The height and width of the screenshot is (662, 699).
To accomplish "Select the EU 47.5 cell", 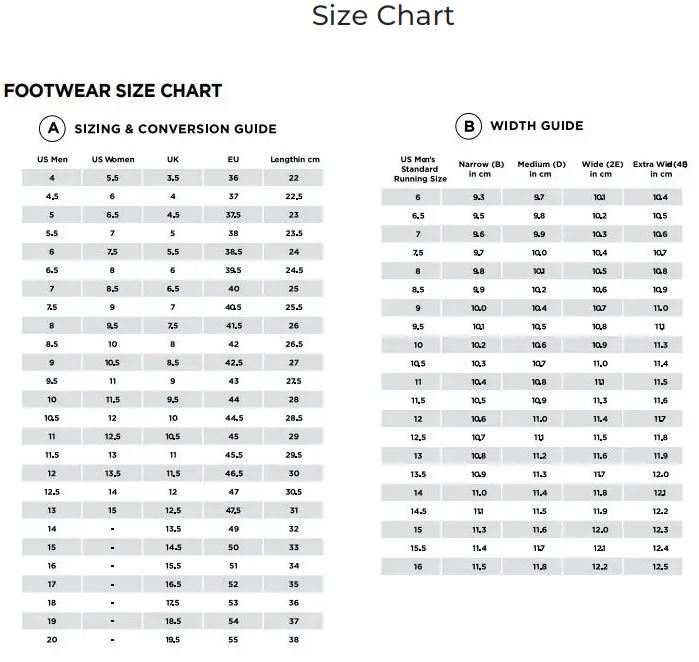I will coord(233,509).
